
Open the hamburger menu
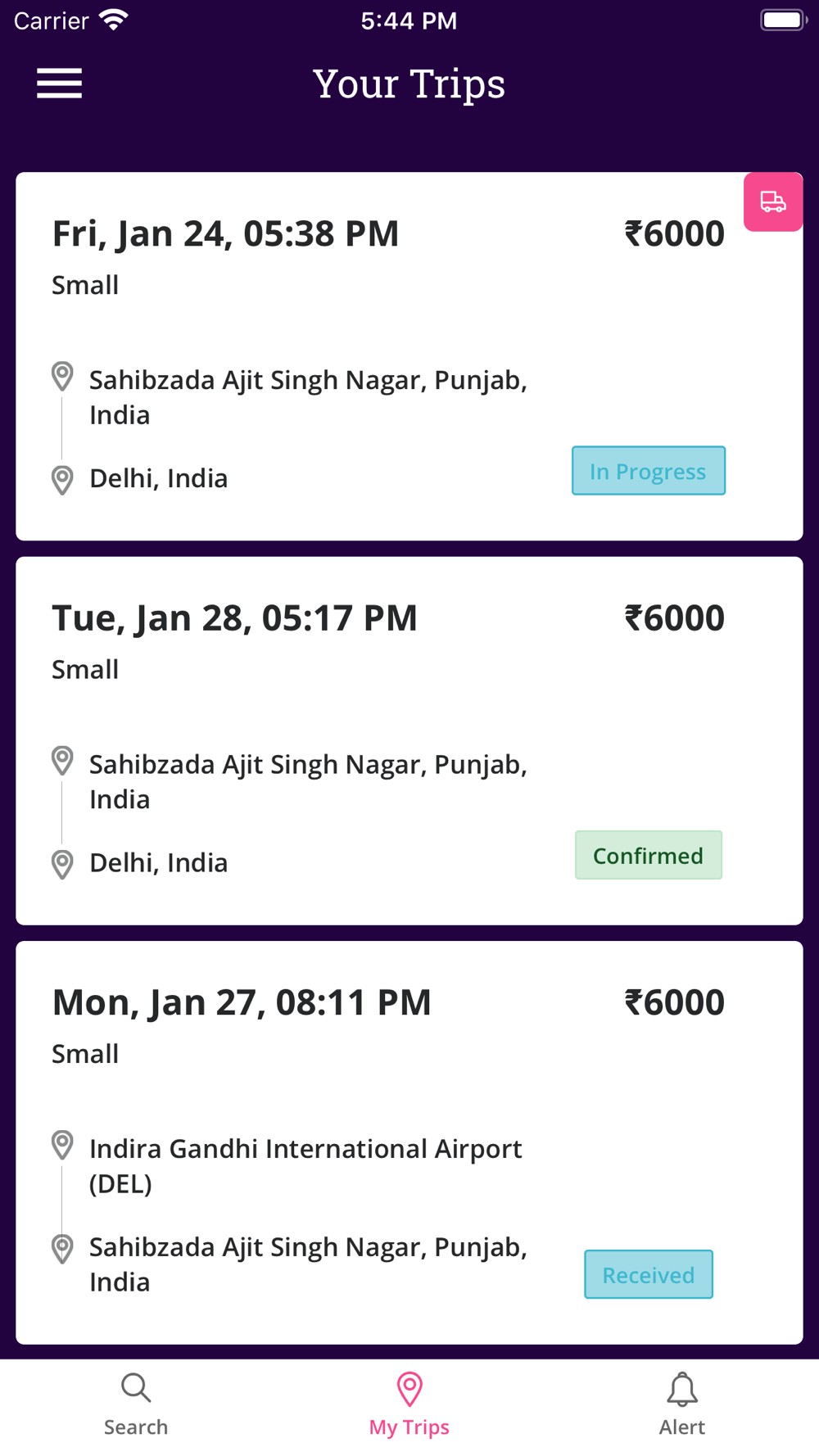point(59,84)
